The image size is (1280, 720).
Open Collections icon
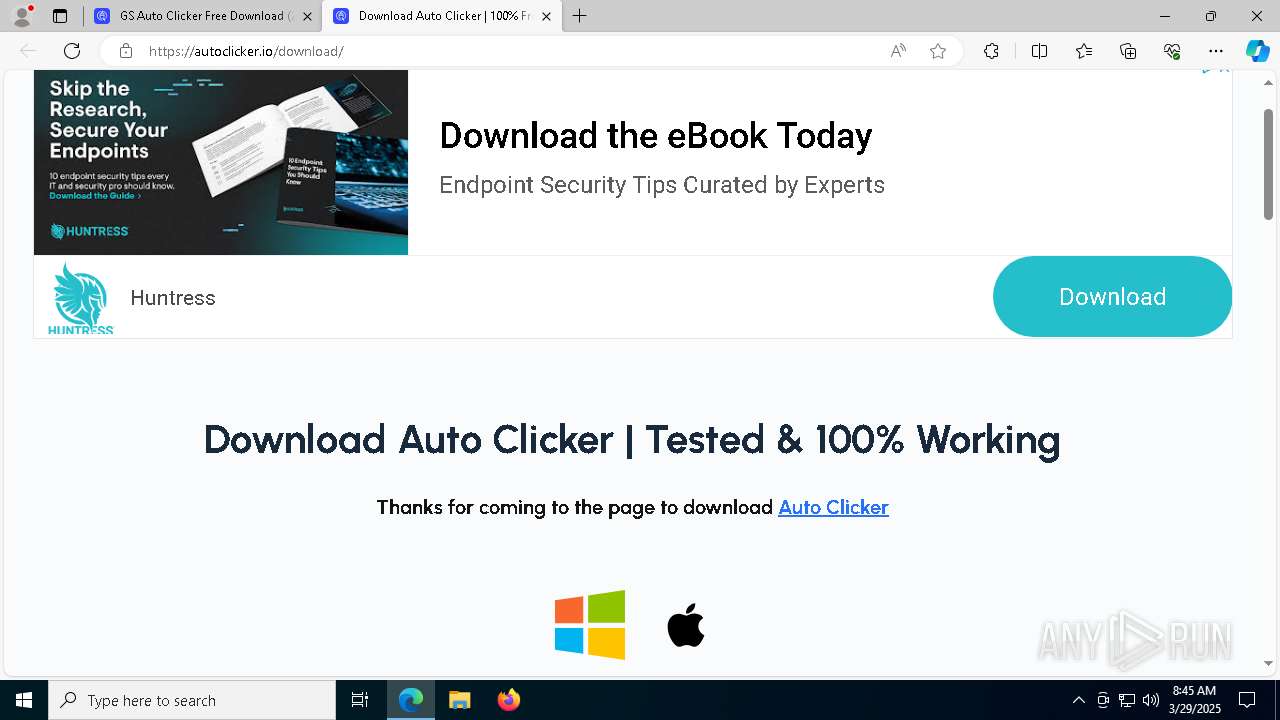point(1128,51)
